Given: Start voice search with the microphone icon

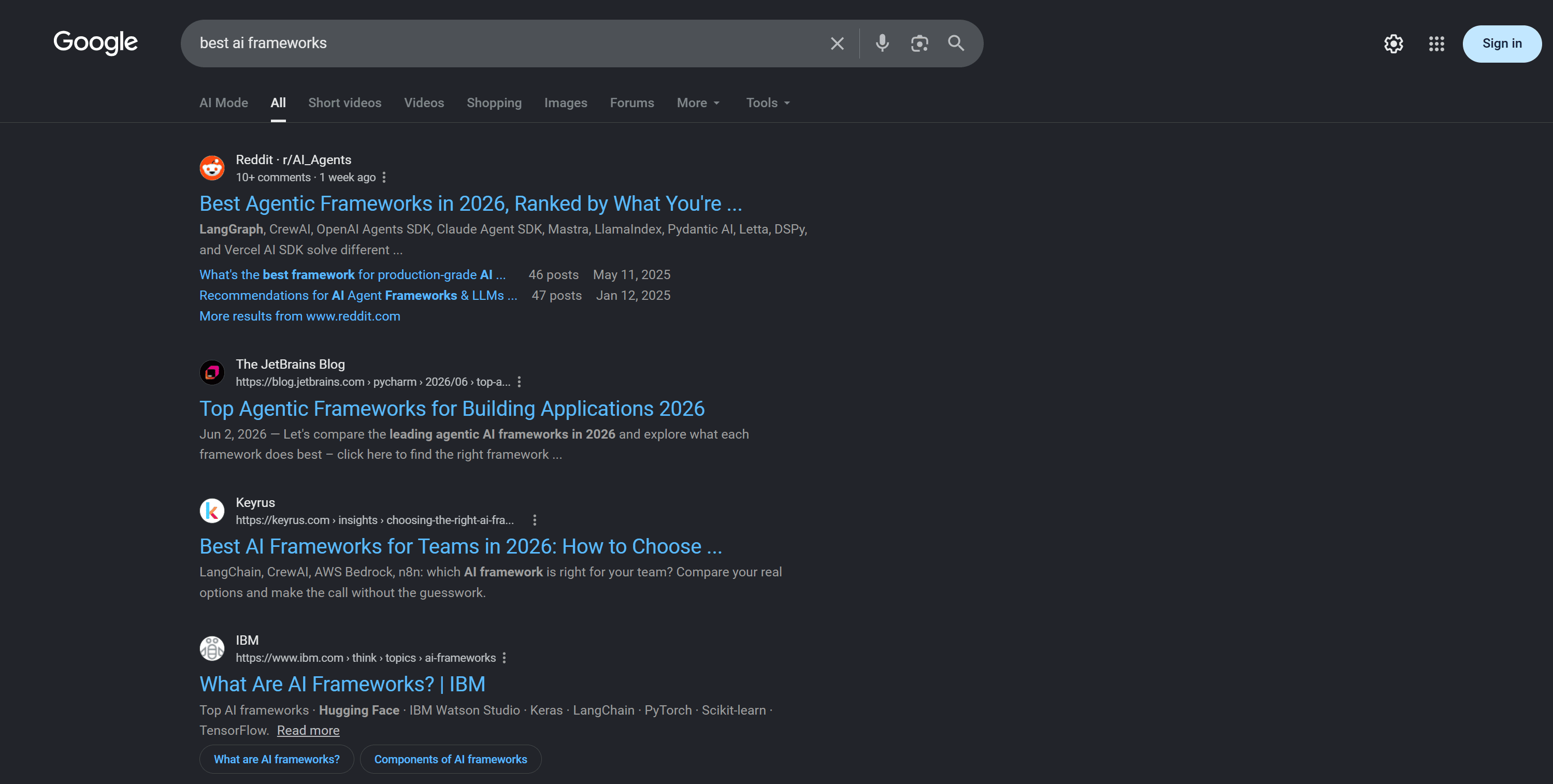Looking at the screenshot, I should [882, 43].
